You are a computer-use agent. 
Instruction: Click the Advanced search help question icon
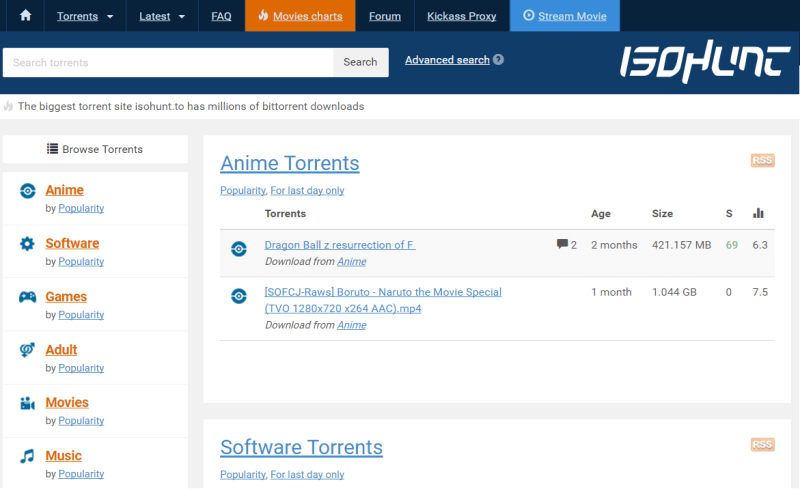tap(498, 60)
